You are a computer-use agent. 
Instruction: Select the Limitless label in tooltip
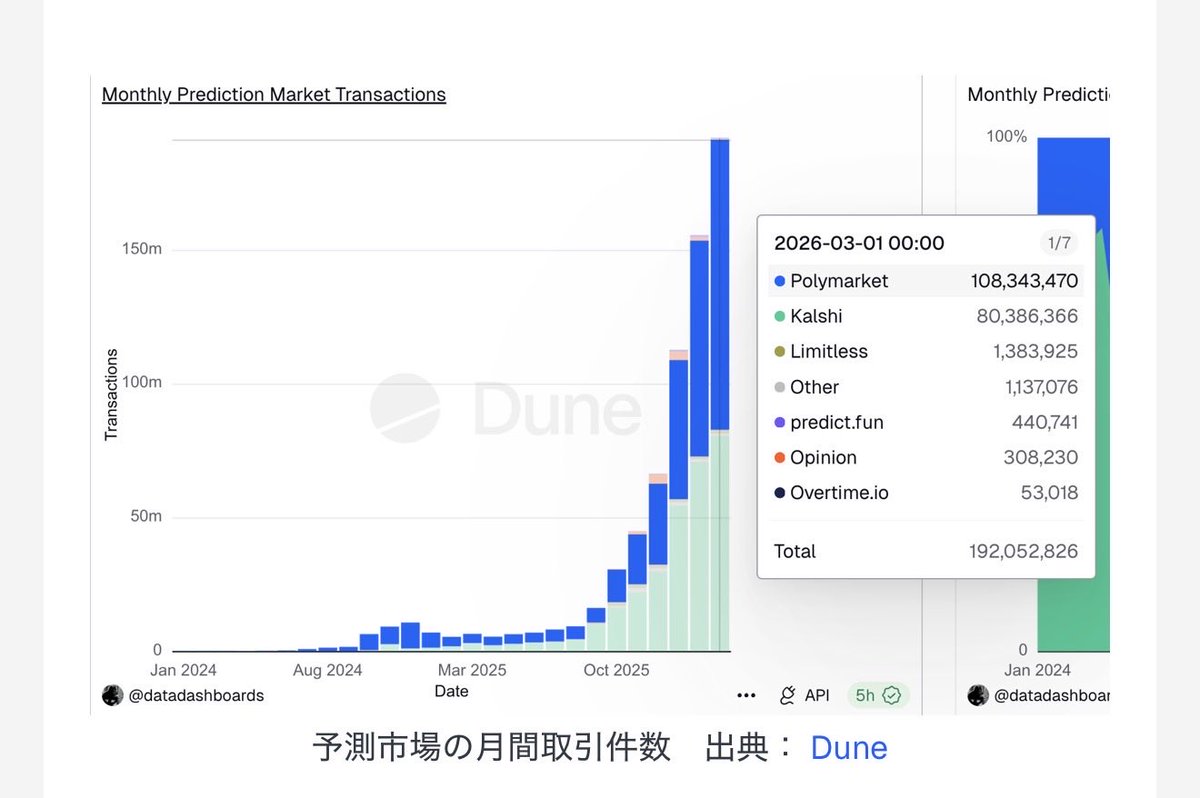pos(829,351)
